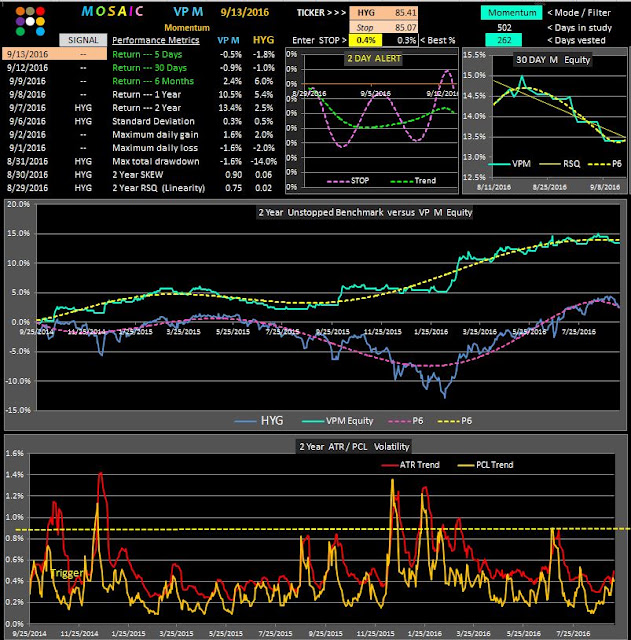Click the 502 days in study value
631x640 pixels.
point(504,27)
